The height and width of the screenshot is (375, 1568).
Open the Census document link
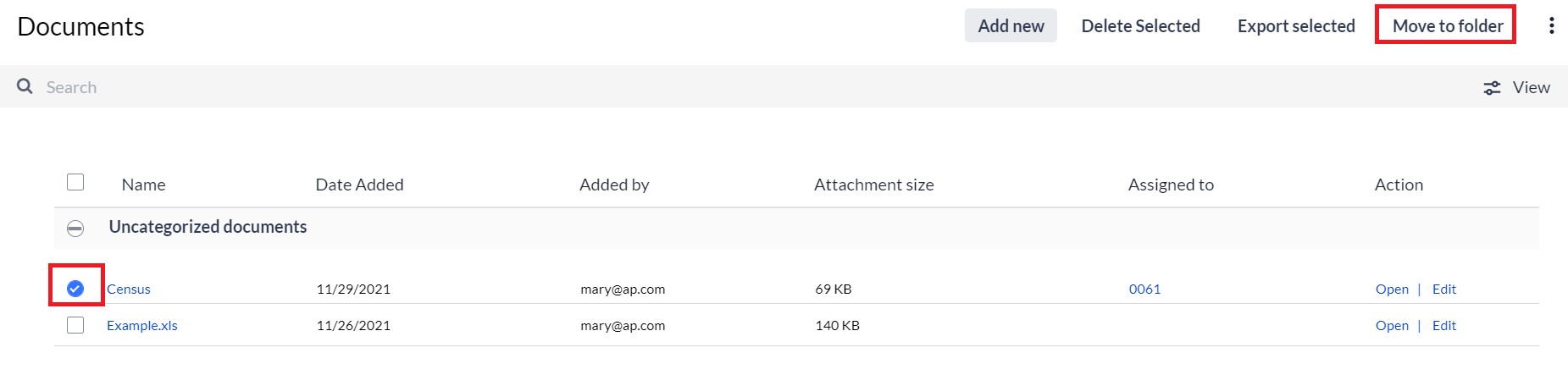pos(129,290)
